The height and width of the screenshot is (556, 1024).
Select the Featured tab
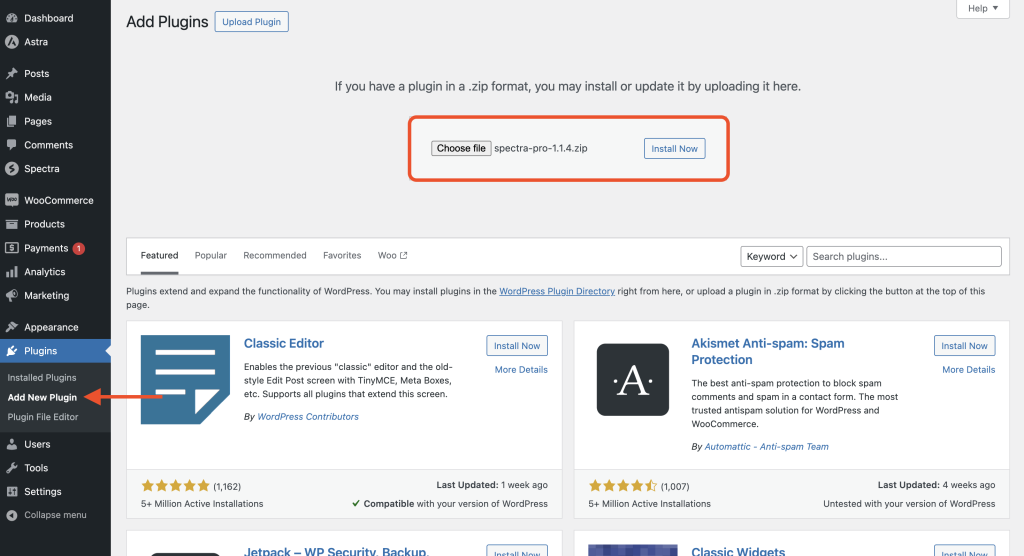[159, 255]
